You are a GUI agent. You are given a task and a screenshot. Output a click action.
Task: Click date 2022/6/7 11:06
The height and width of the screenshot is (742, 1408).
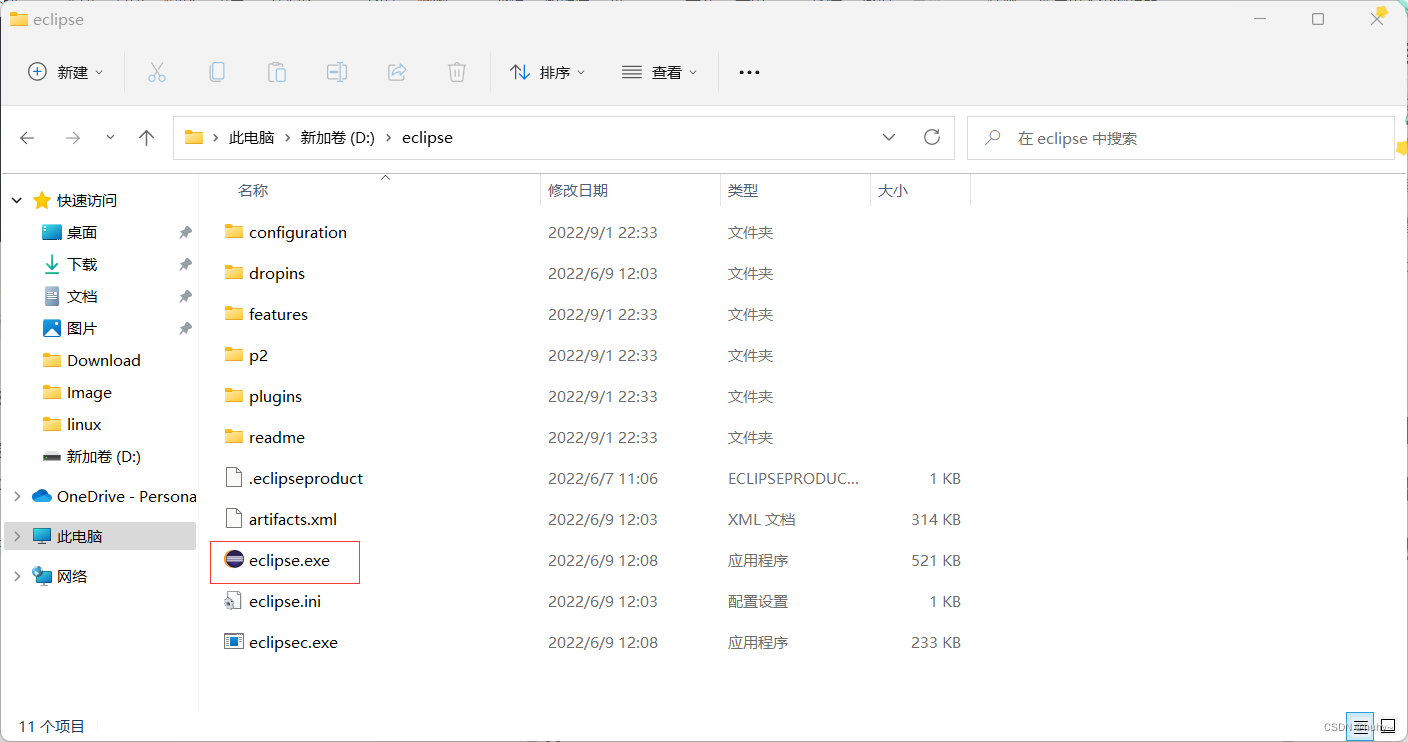[603, 478]
